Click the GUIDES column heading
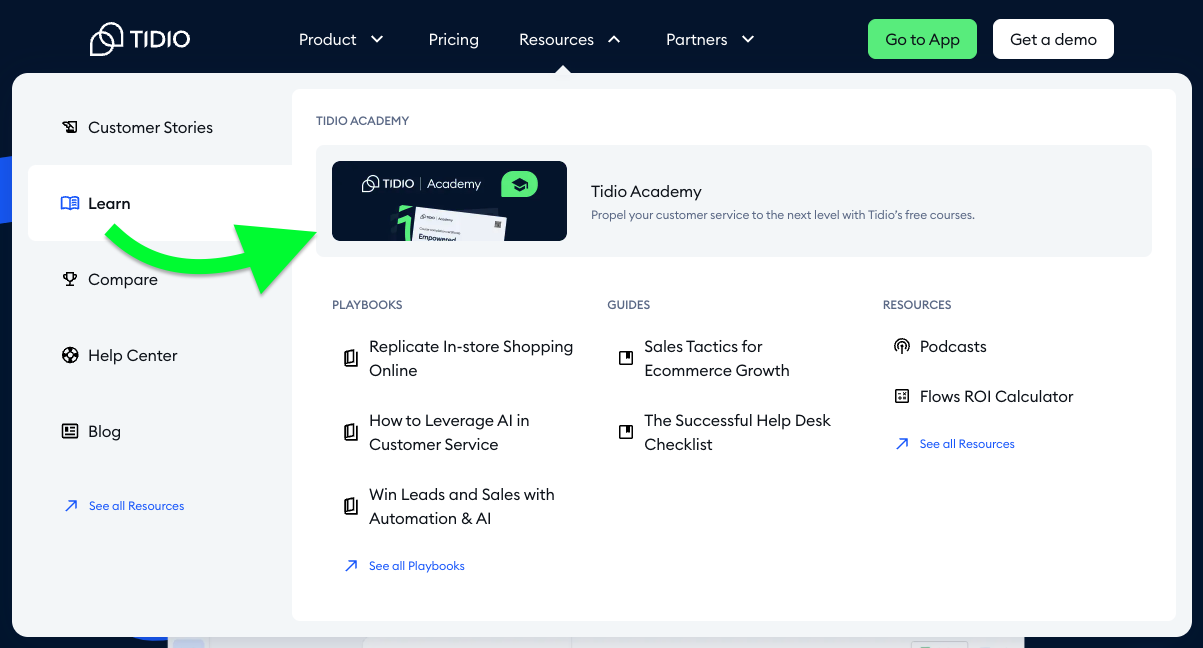This screenshot has width=1203, height=648. [x=629, y=305]
